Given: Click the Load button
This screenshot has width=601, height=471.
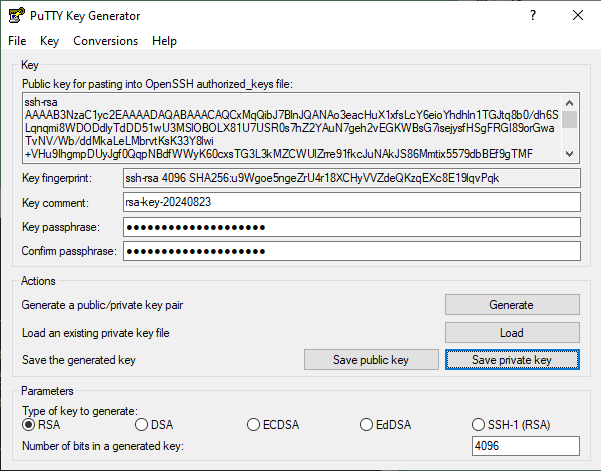Looking at the screenshot, I should point(512,333).
